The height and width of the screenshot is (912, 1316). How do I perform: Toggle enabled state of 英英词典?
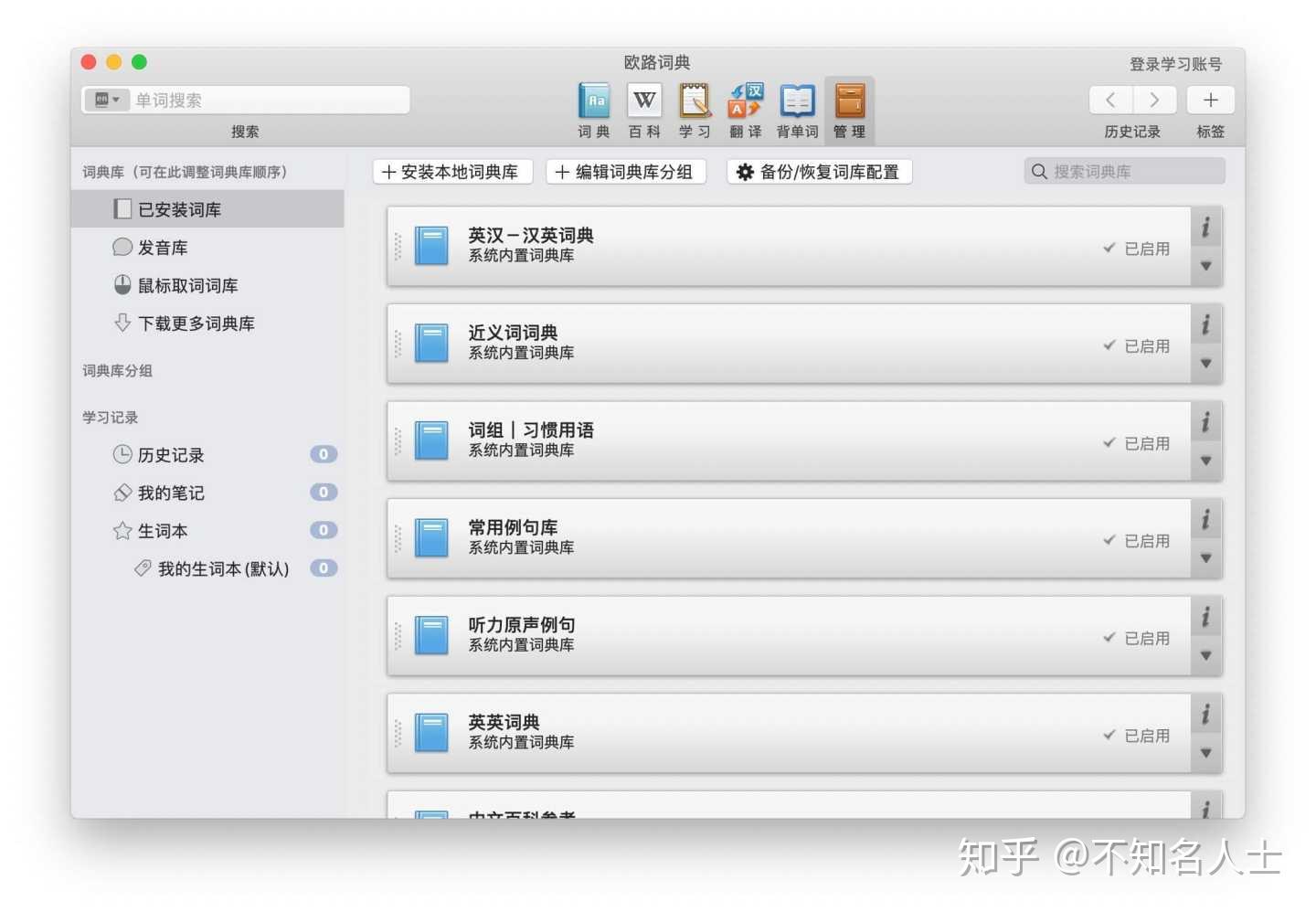pyautogui.click(x=1136, y=735)
